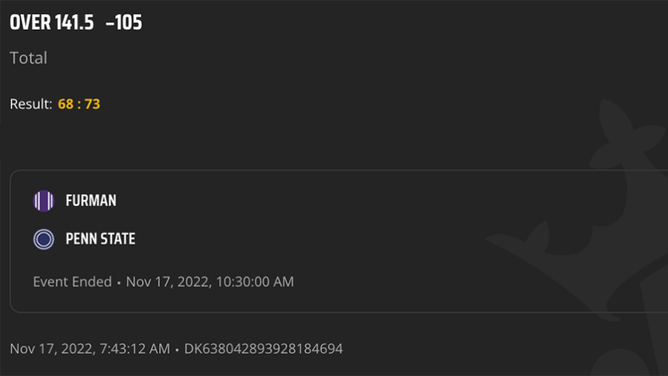Click the Penn State circular team icon
Screen dimensions: 668x376
[x=44, y=239]
